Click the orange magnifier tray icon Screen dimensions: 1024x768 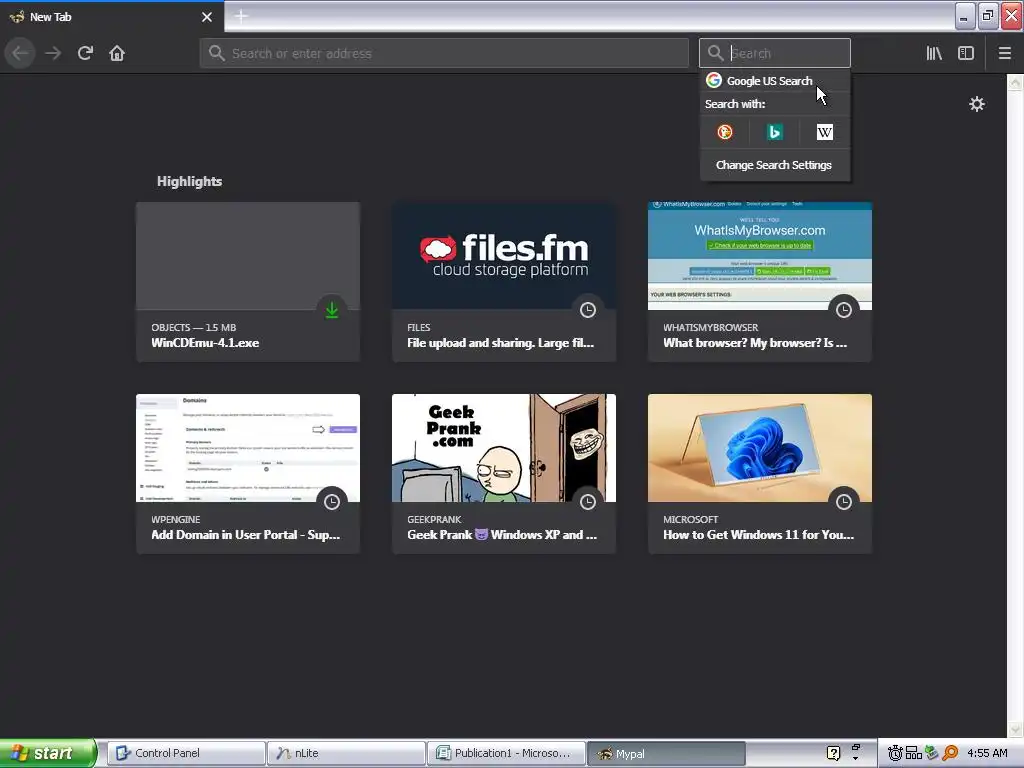point(950,753)
